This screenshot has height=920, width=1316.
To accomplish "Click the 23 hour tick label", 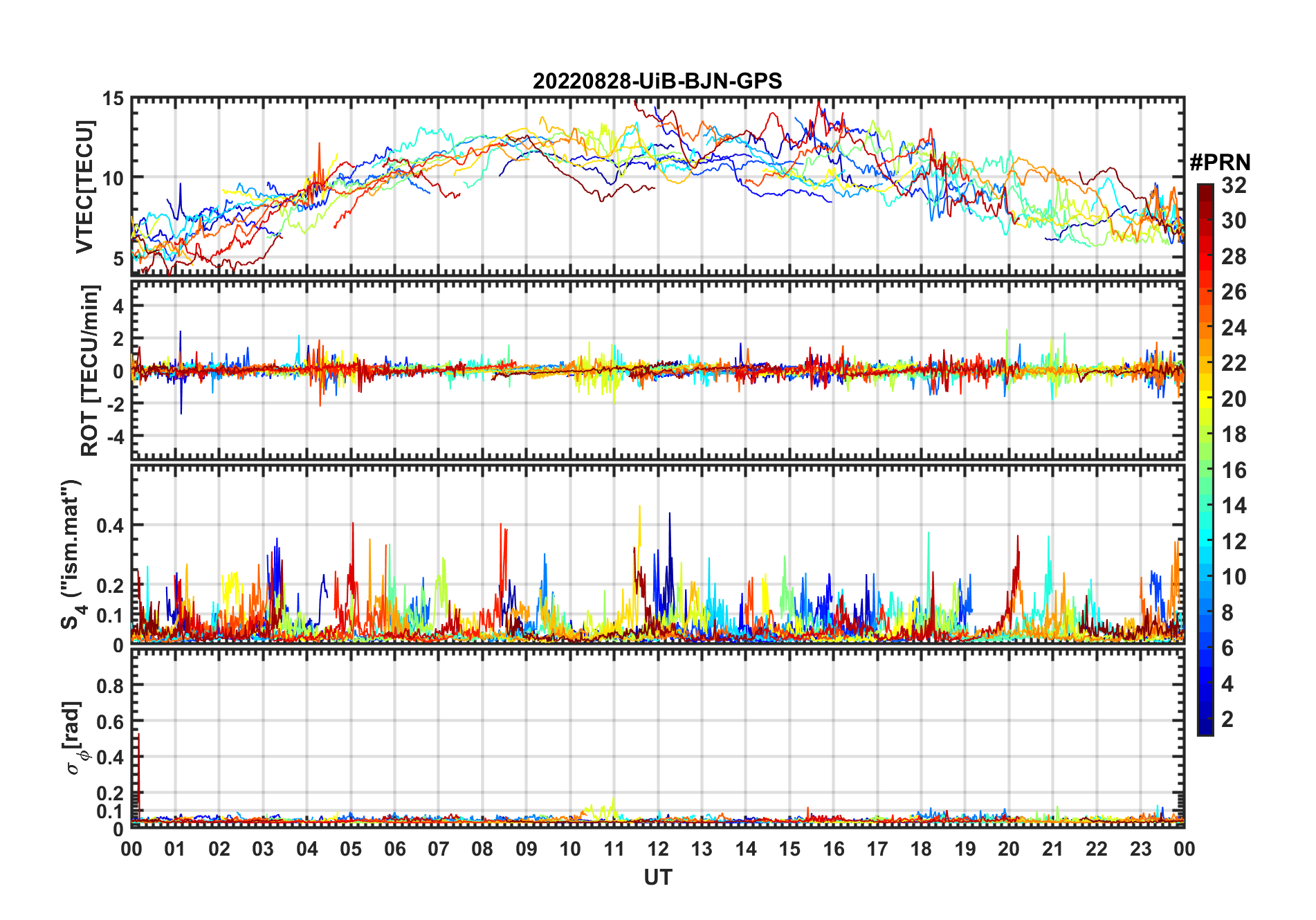I will (x=1140, y=849).
